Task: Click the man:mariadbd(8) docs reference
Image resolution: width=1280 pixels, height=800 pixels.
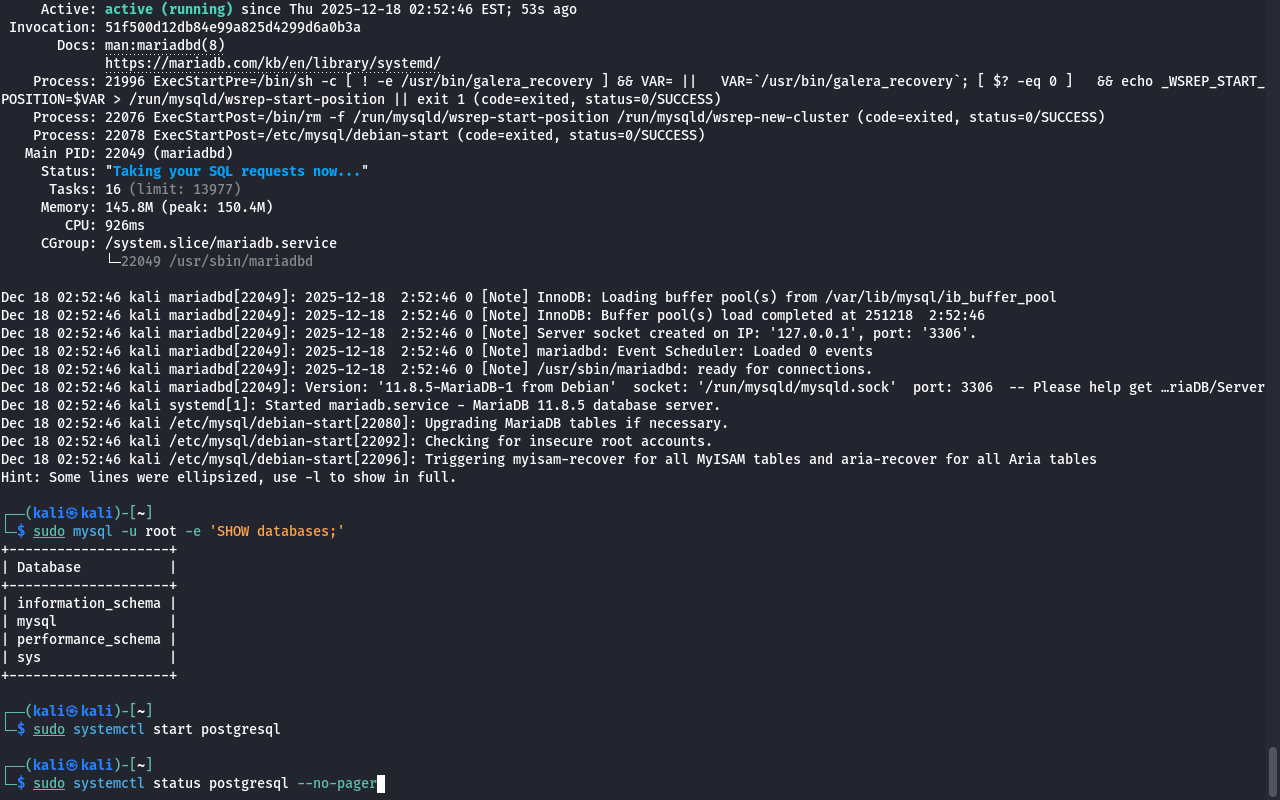Action: click(165, 45)
